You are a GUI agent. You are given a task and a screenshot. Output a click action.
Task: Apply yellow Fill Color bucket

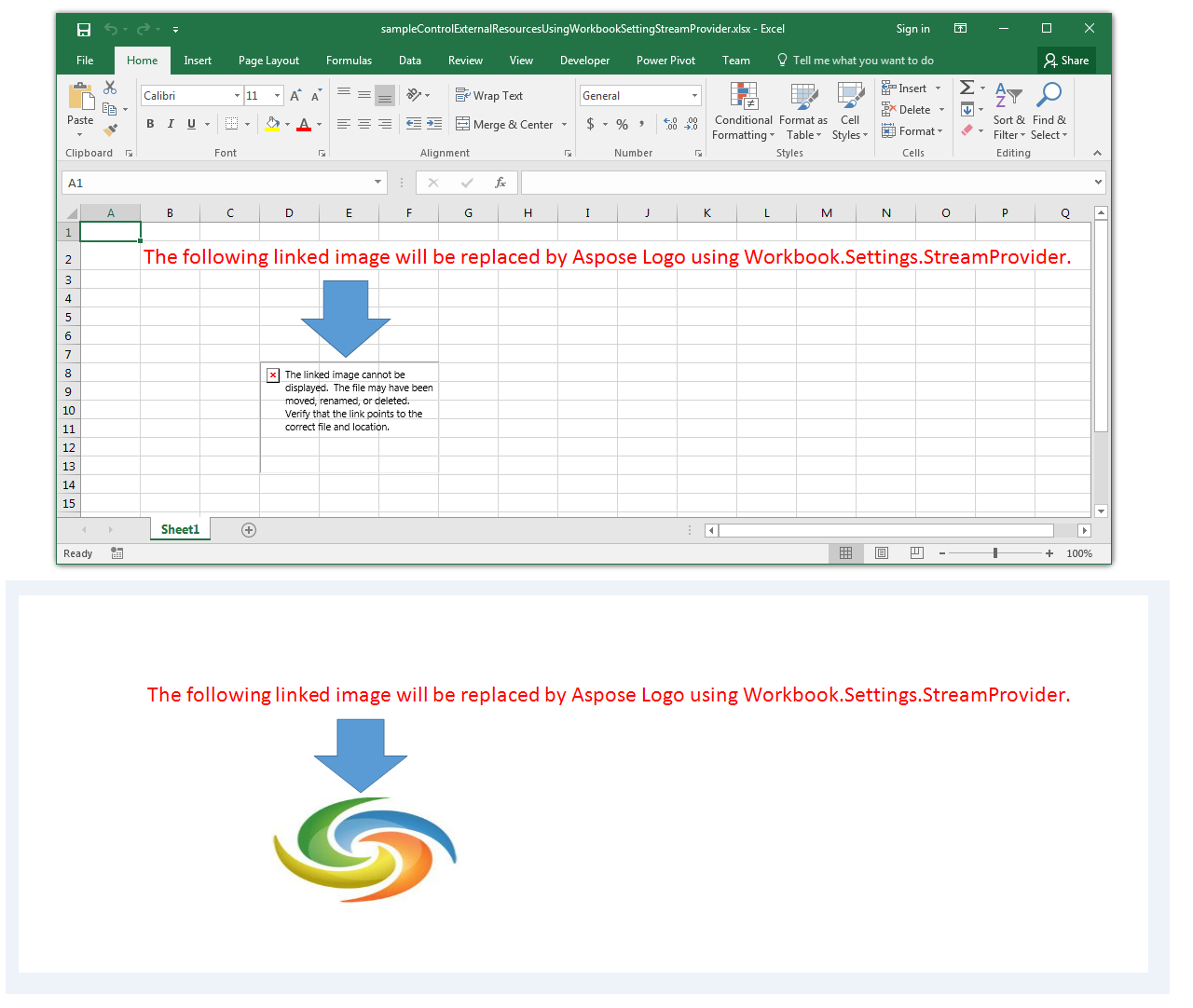[272, 124]
